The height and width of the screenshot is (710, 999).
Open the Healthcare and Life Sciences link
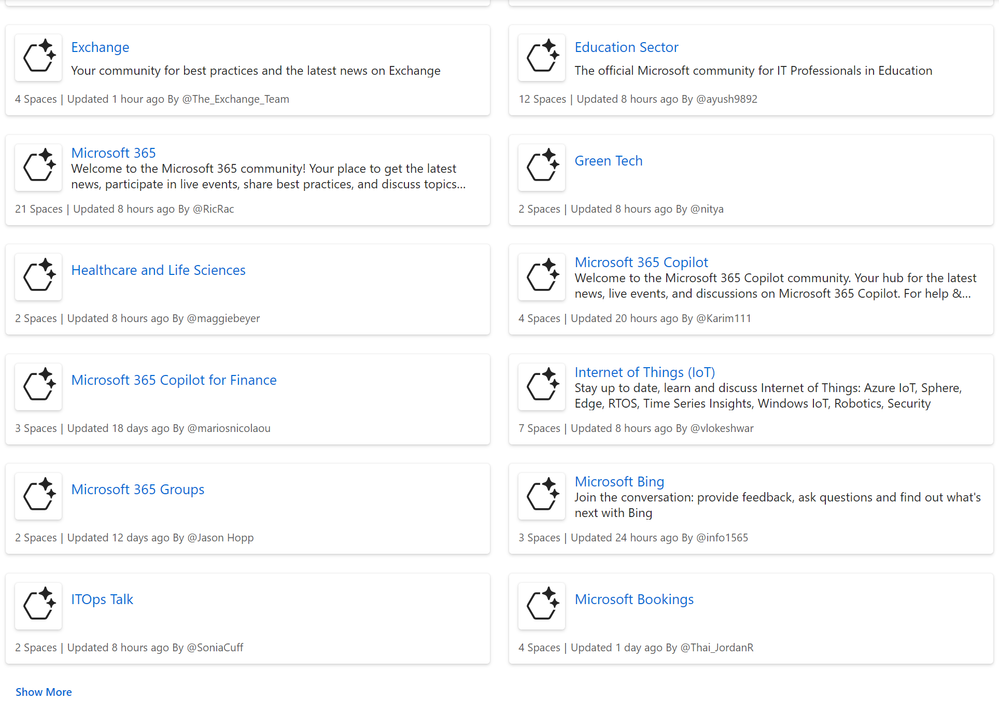click(158, 270)
